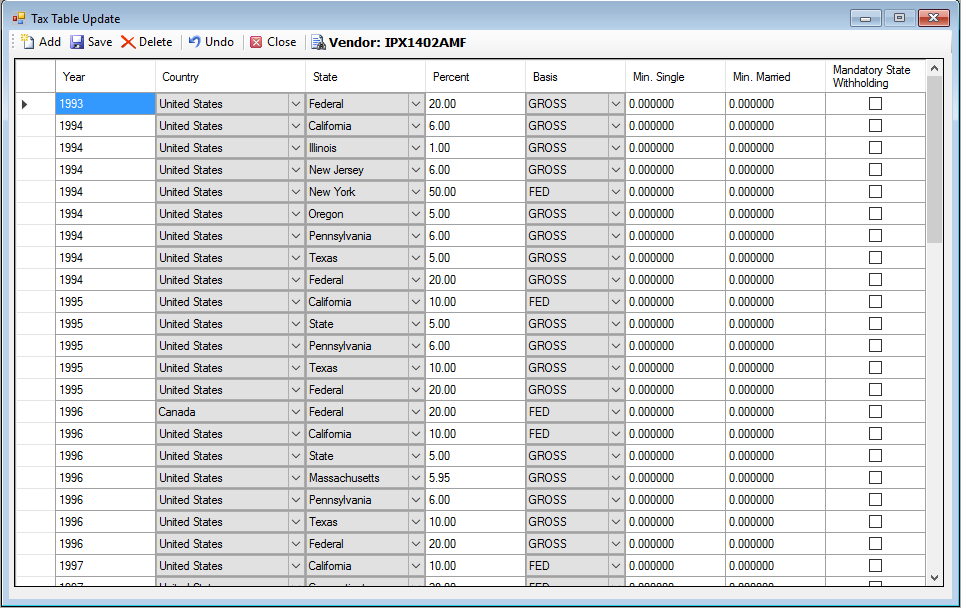Check Mandatory State Withholding for 1997 California row
The height and width of the screenshot is (608, 961).
(875, 566)
